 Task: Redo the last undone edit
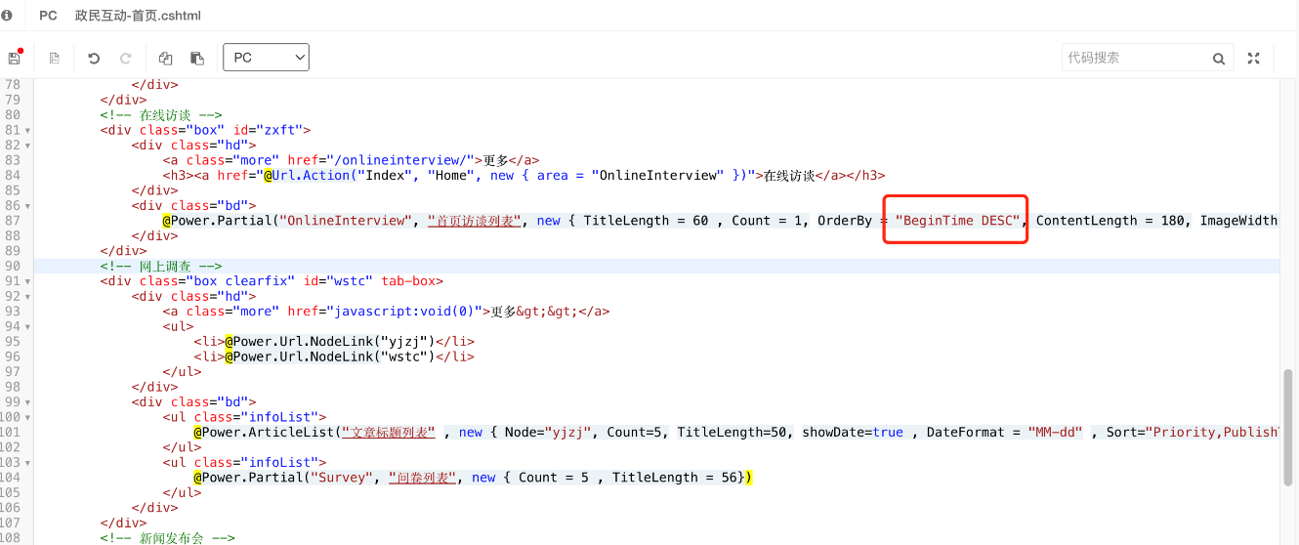[x=126, y=58]
